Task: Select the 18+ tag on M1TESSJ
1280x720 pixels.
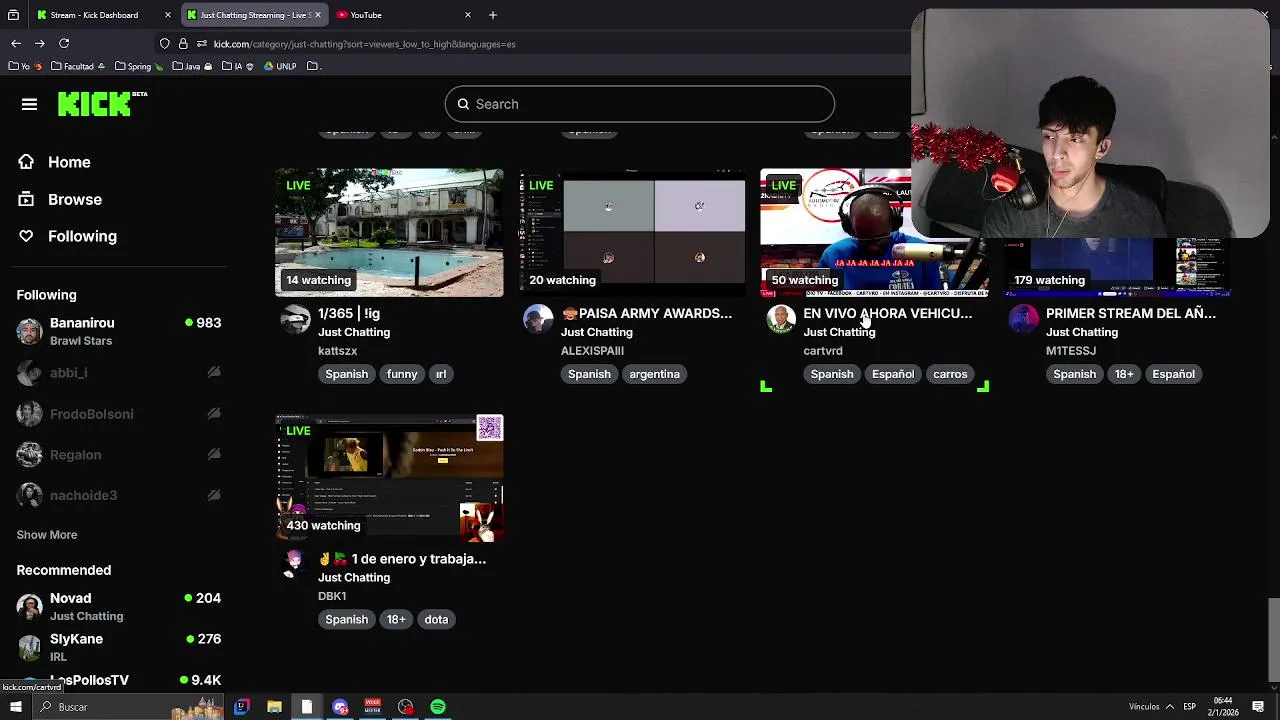Action: [x=1124, y=374]
